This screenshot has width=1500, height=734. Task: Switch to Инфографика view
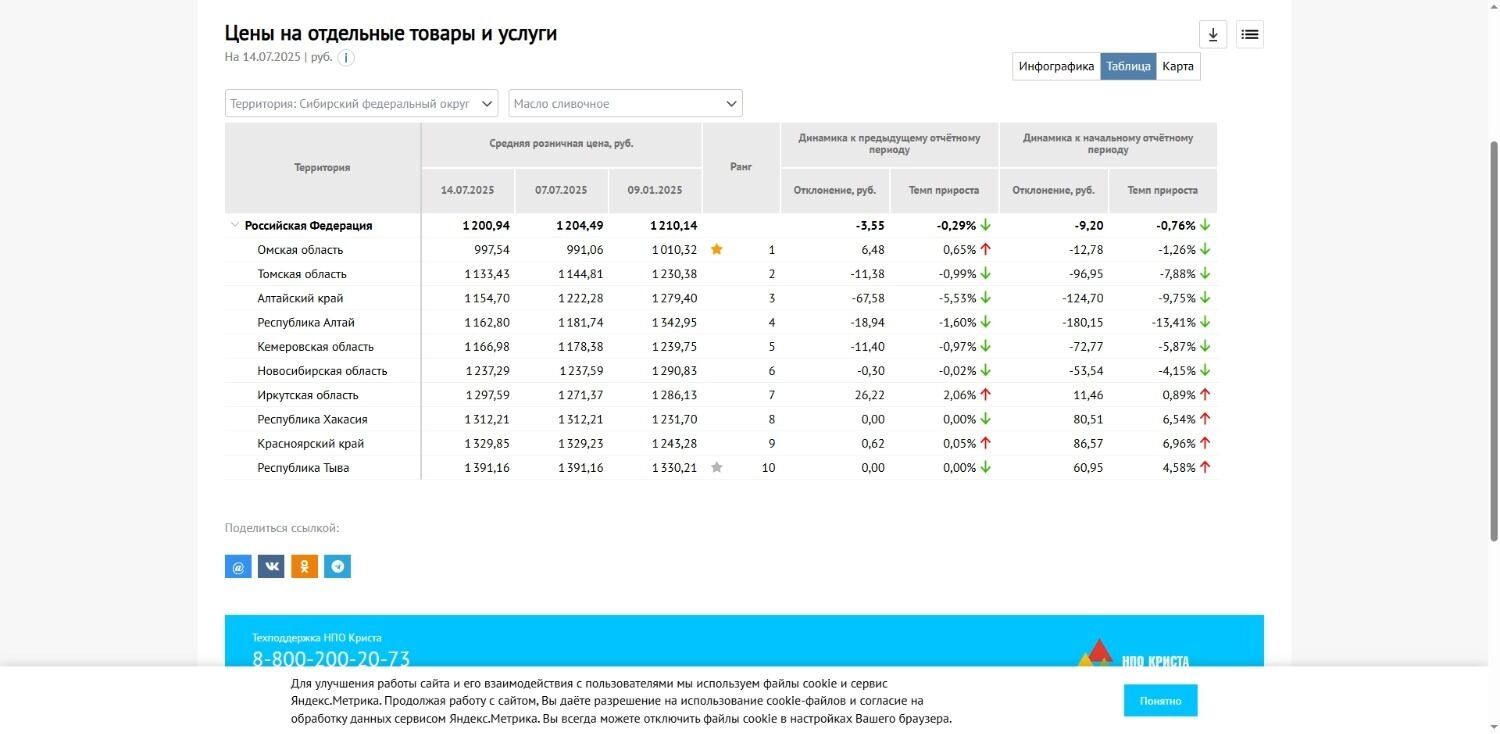1056,67
